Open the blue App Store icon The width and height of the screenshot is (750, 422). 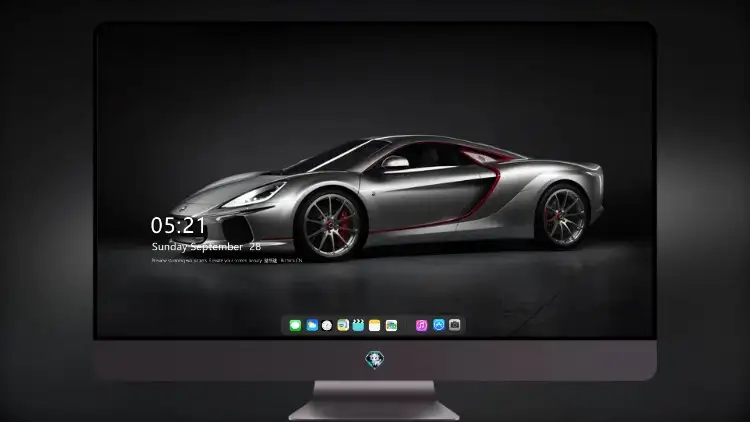pyautogui.click(x=439, y=325)
